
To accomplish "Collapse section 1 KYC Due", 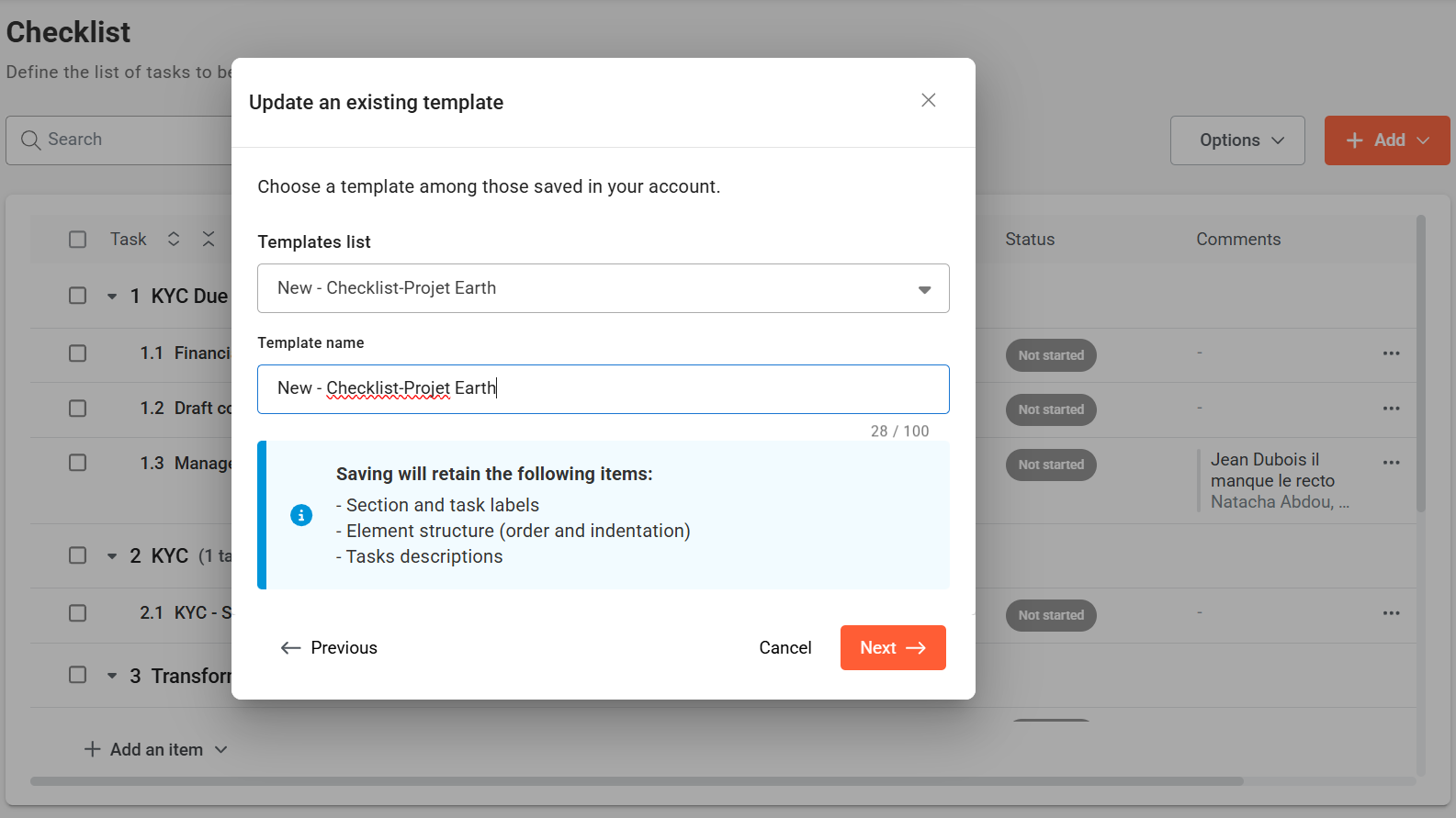I will 112,297.
